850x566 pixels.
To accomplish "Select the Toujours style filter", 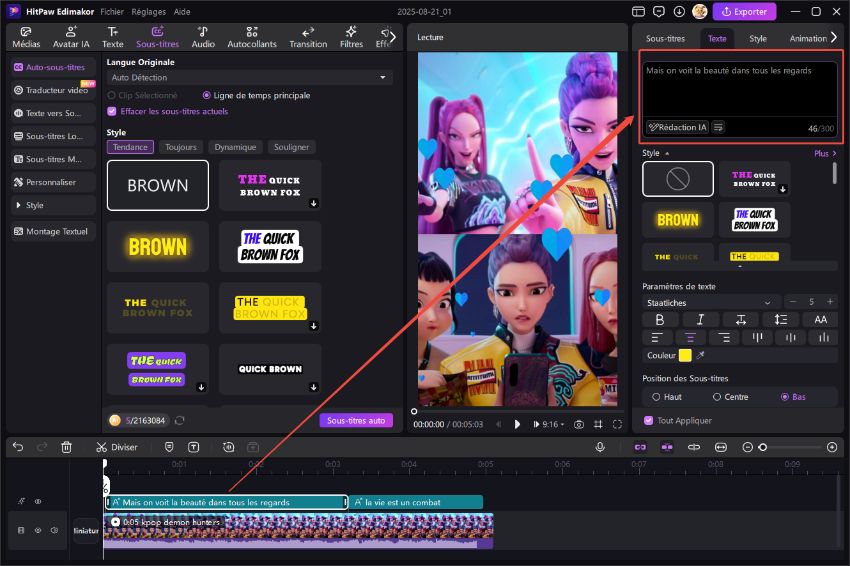I will point(181,147).
